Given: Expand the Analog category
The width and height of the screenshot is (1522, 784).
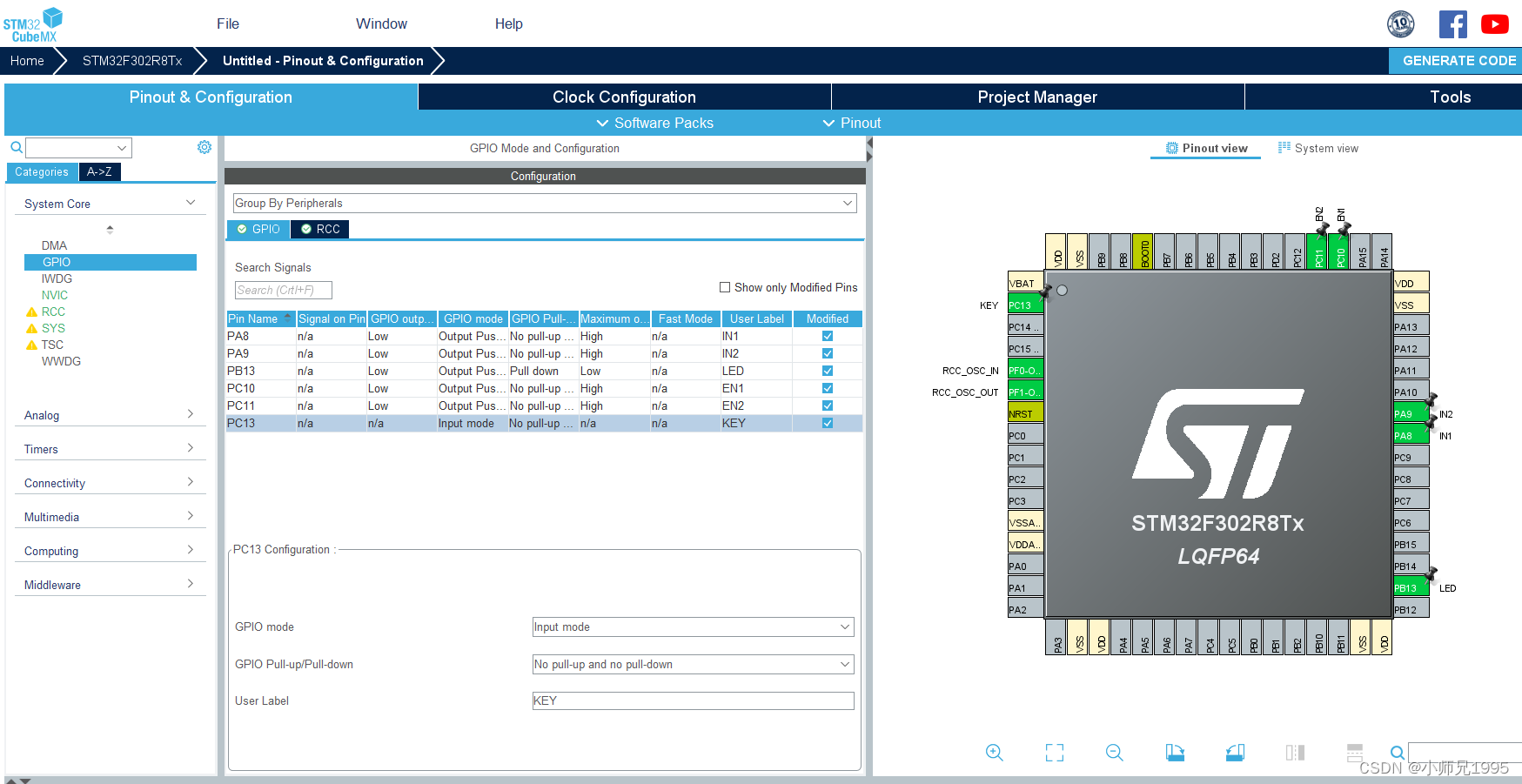Looking at the screenshot, I should click(x=191, y=414).
